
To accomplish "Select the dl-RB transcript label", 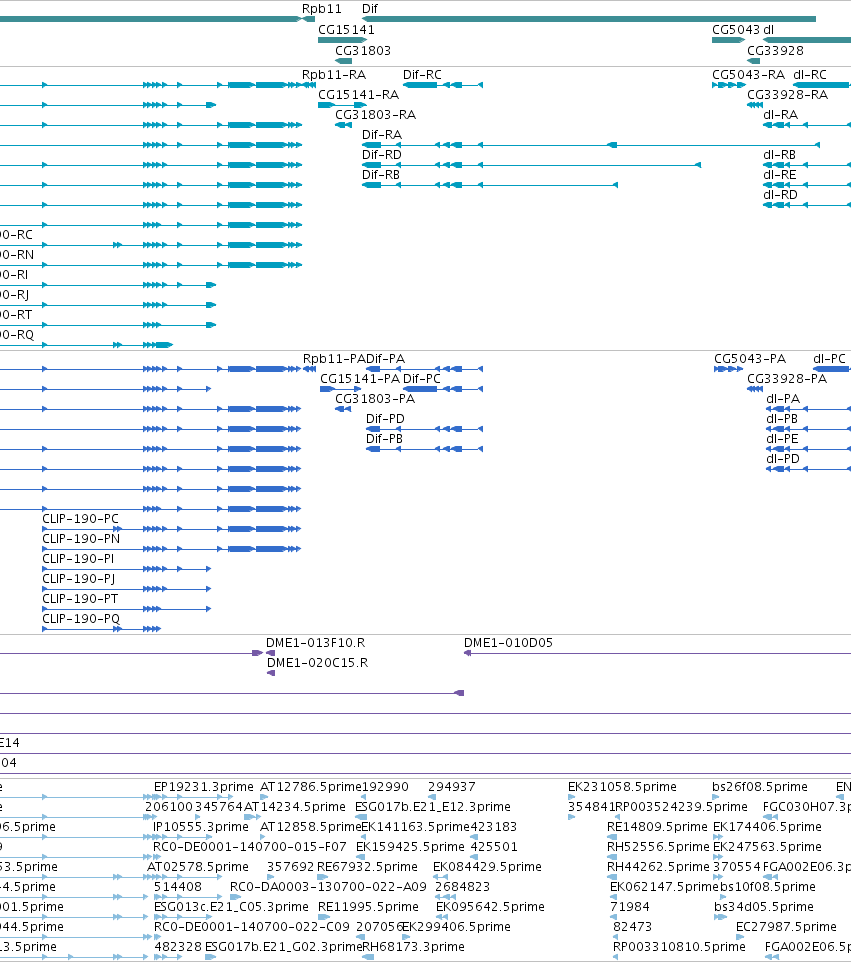I will 779,155.
